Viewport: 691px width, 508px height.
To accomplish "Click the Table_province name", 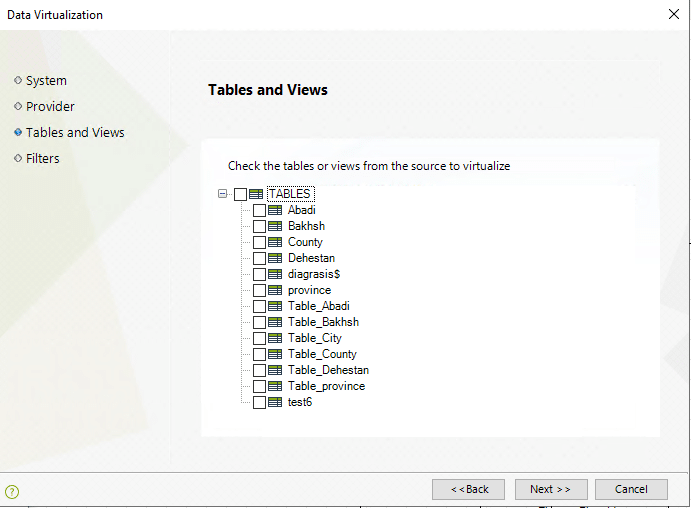I will [327, 386].
